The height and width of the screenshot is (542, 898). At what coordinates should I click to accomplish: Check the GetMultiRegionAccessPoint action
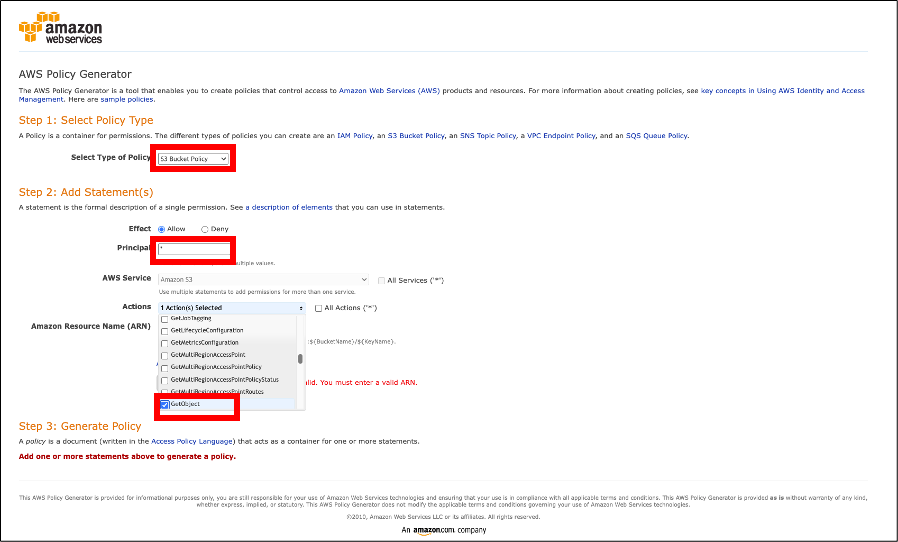tap(164, 356)
